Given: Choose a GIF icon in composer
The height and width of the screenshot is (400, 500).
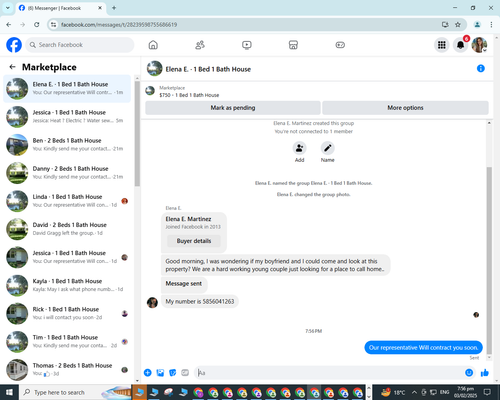Looking at the screenshot, I should (x=185, y=373).
